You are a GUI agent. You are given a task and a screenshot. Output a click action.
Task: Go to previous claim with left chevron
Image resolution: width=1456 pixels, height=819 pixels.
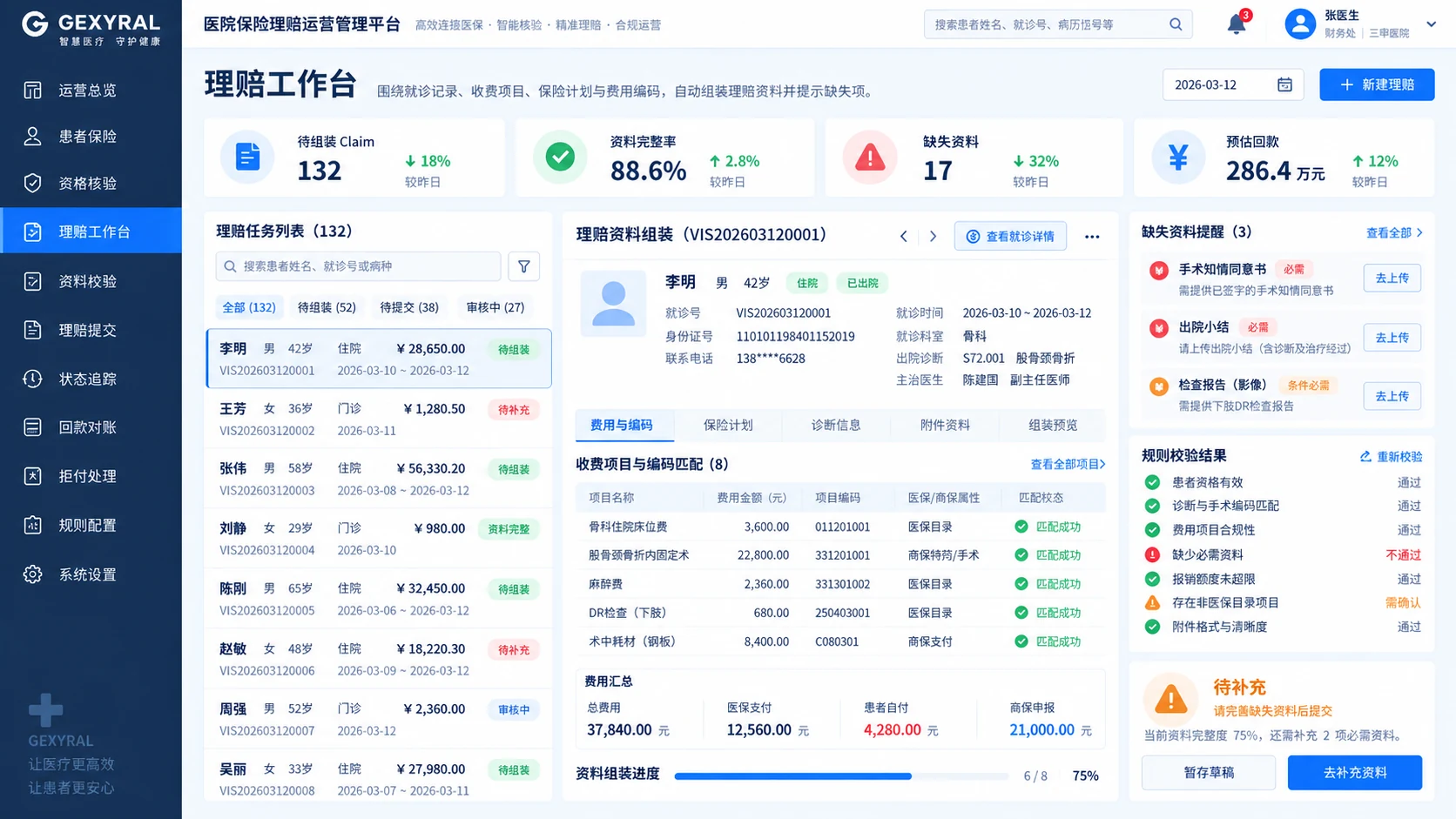(904, 236)
